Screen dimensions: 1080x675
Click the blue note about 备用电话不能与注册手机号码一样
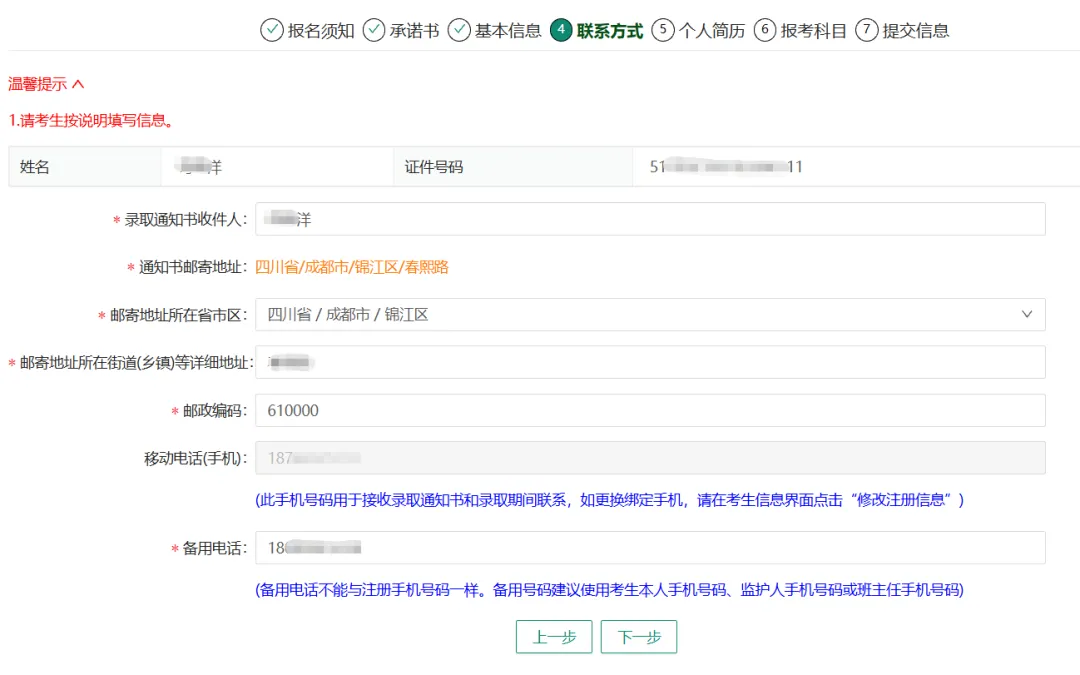[610, 590]
